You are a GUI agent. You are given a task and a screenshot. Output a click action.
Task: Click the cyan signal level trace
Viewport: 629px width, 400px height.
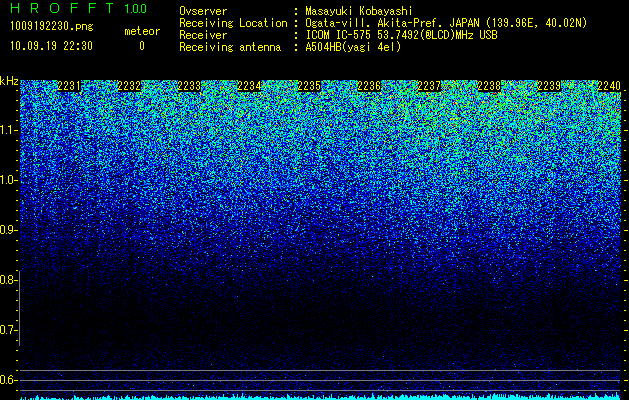point(320,397)
